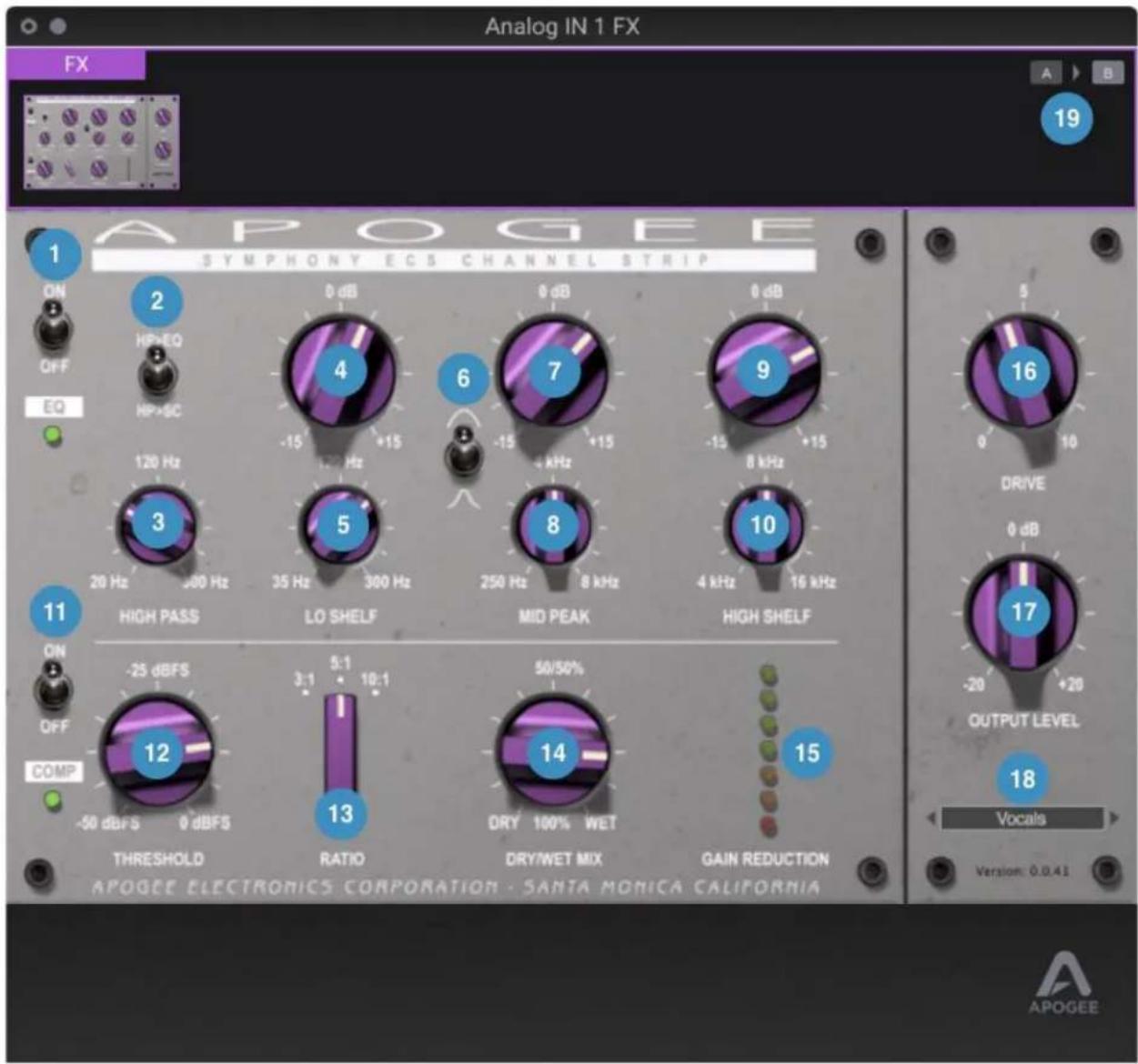1138x1064 pixels.
Task: Click the '3:1' ratio marking
Action: pyautogui.click(x=304, y=679)
